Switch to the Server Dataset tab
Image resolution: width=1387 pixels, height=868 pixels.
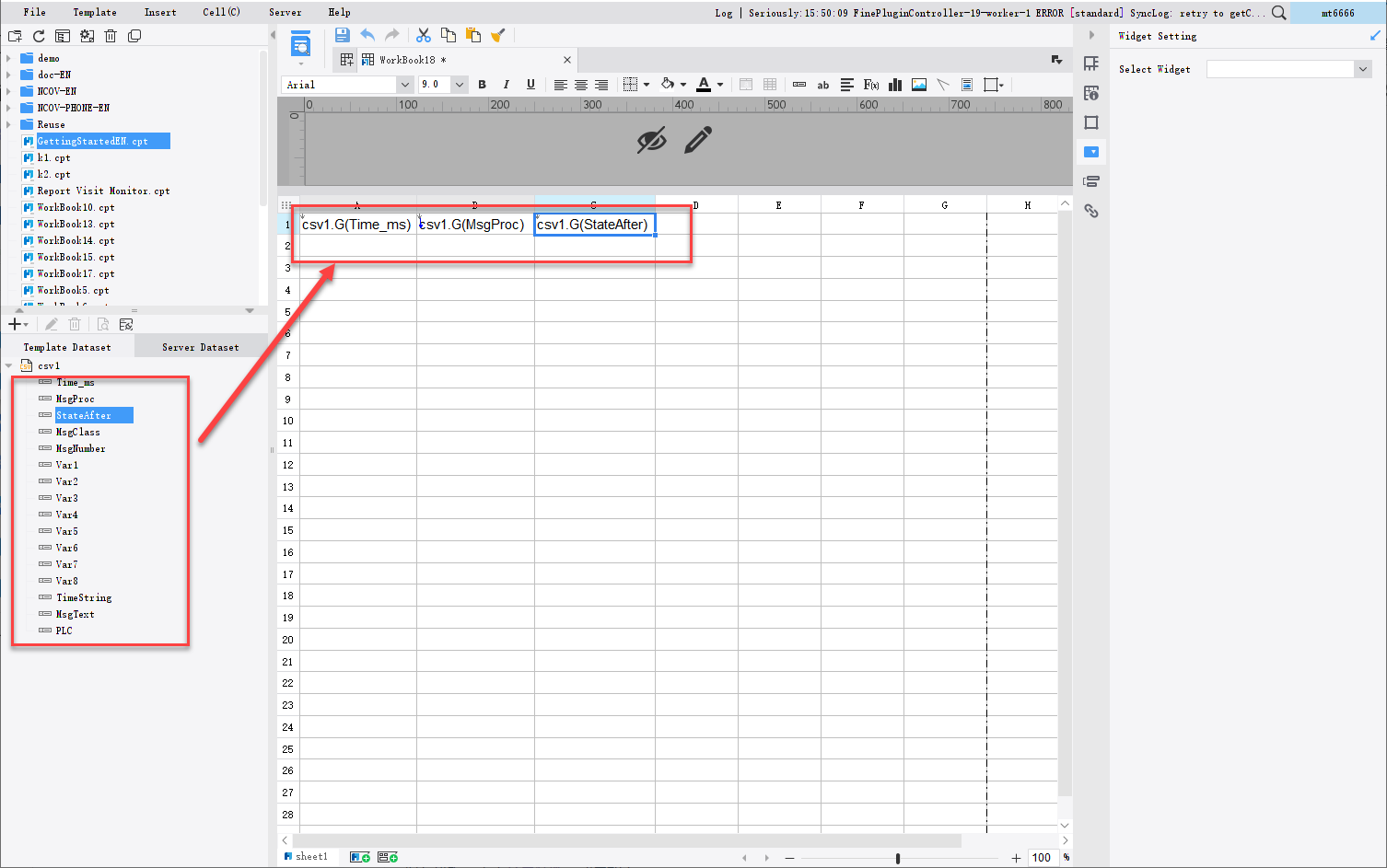201,347
